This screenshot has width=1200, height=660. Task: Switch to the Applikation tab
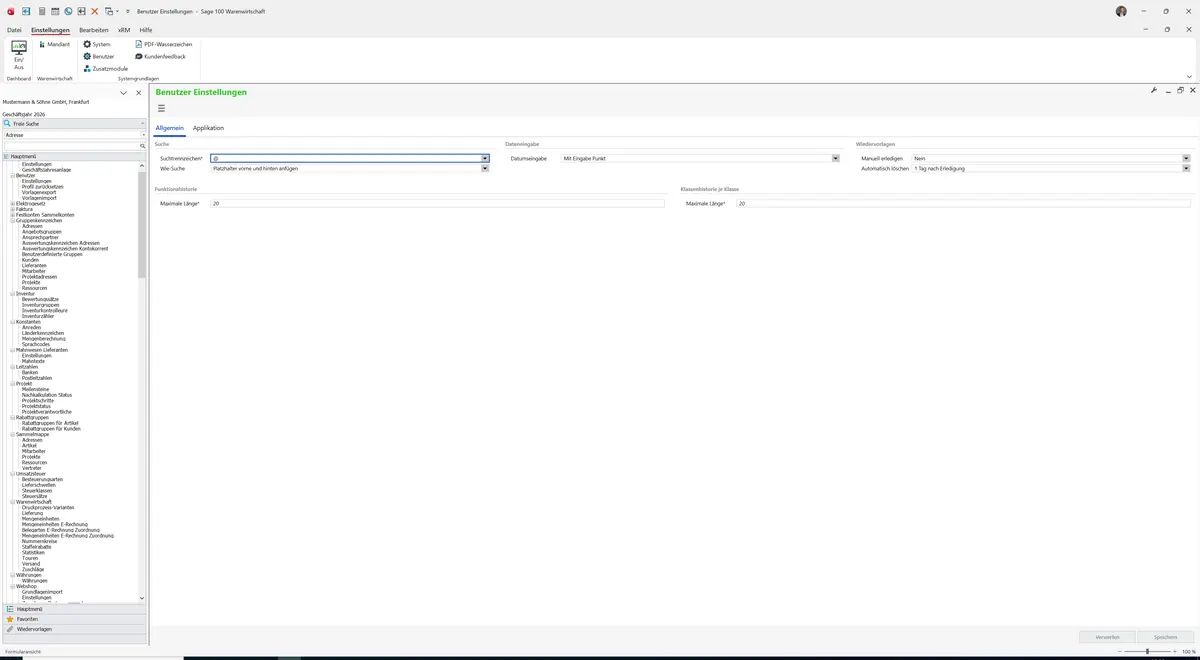208,128
